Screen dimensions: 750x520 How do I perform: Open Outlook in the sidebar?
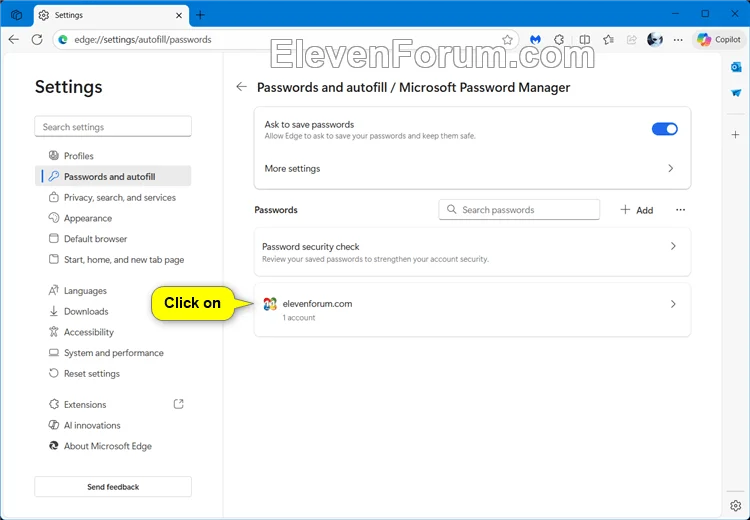pyautogui.click(x=736, y=67)
